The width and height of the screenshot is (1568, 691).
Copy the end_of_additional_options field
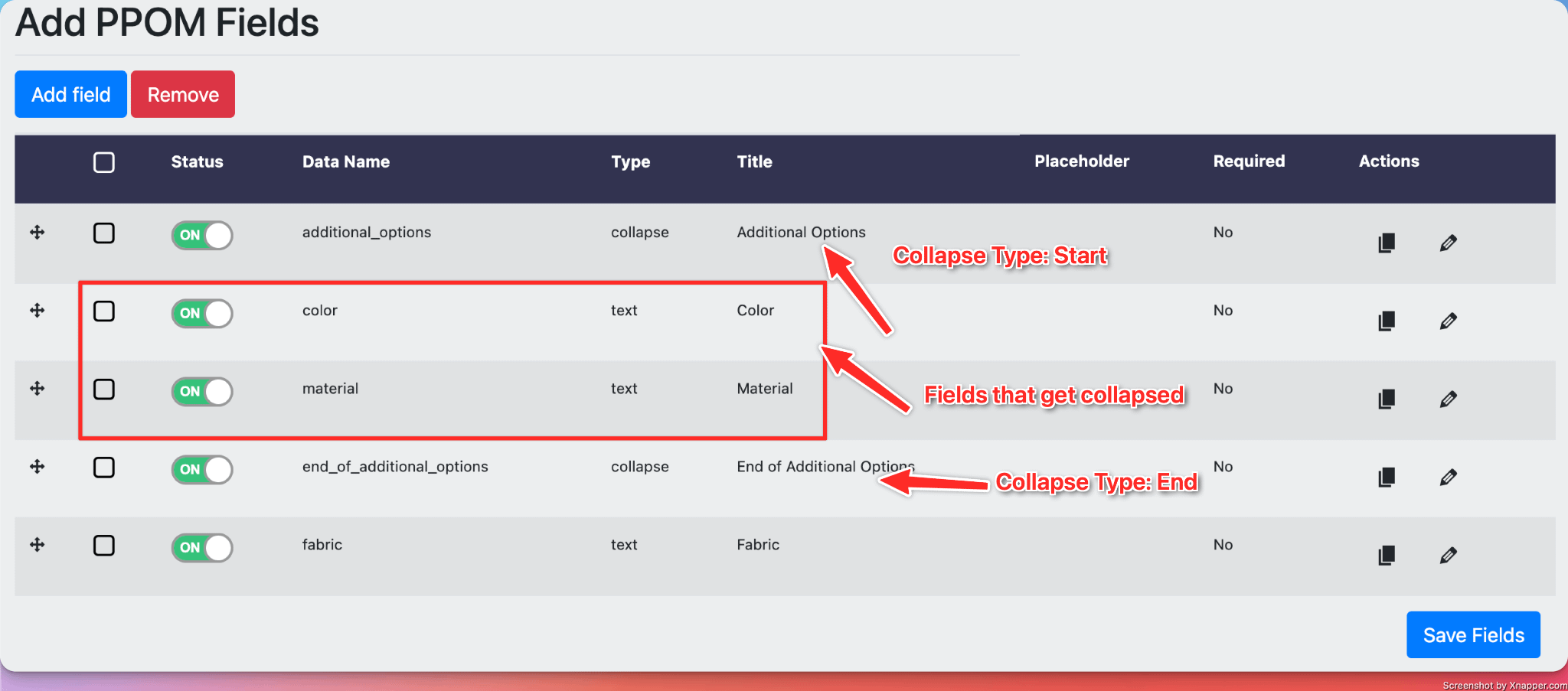click(x=1387, y=478)
